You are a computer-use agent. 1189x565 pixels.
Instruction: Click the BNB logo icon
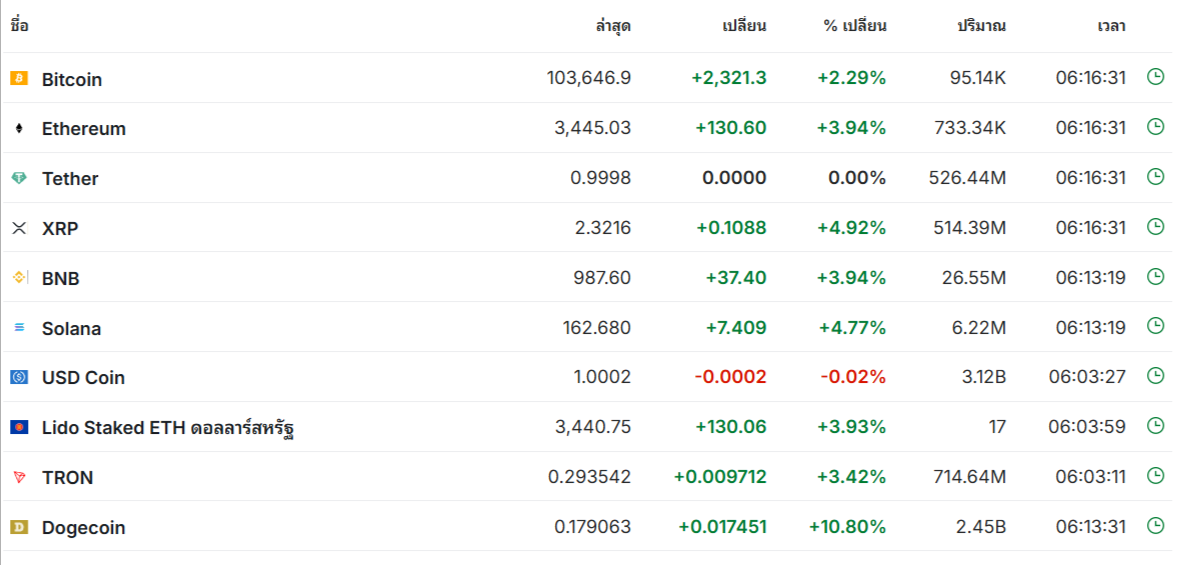point(19,278)
